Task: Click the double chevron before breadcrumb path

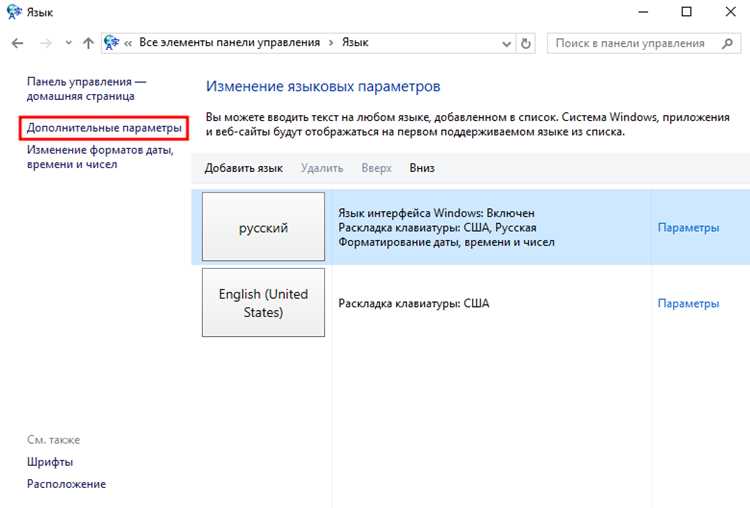Action: [x=128, y=44]
